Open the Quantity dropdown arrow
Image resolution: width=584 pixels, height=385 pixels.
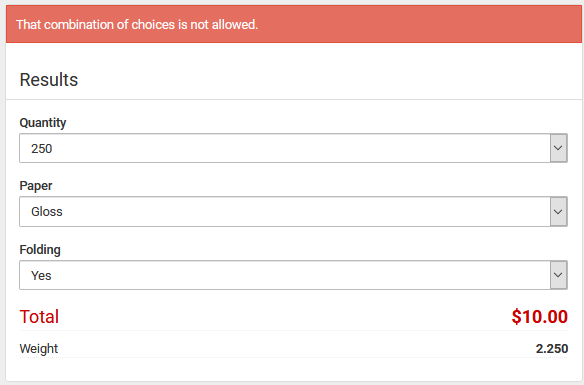(558, 148)
